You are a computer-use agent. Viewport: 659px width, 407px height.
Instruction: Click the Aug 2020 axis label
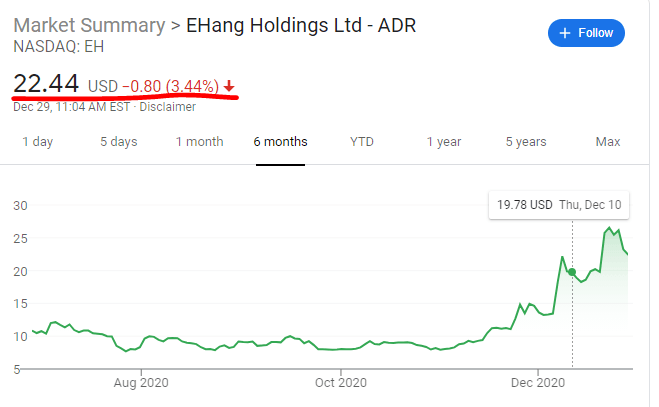[139, 381]
